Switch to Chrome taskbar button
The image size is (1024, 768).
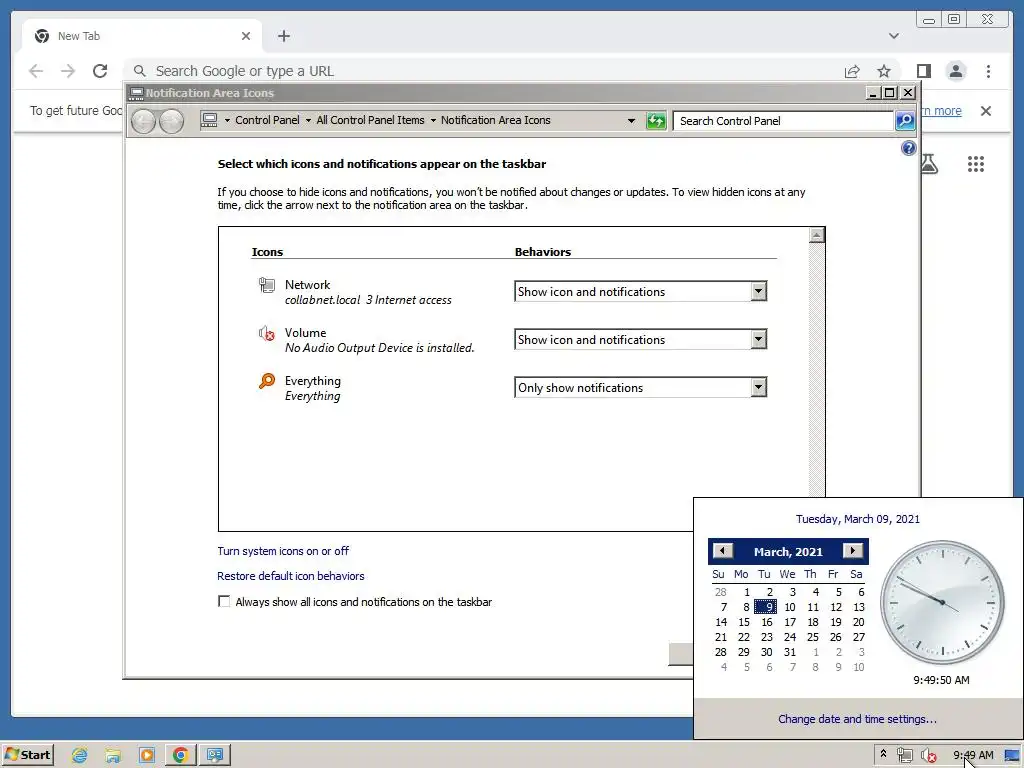[181, 756]
